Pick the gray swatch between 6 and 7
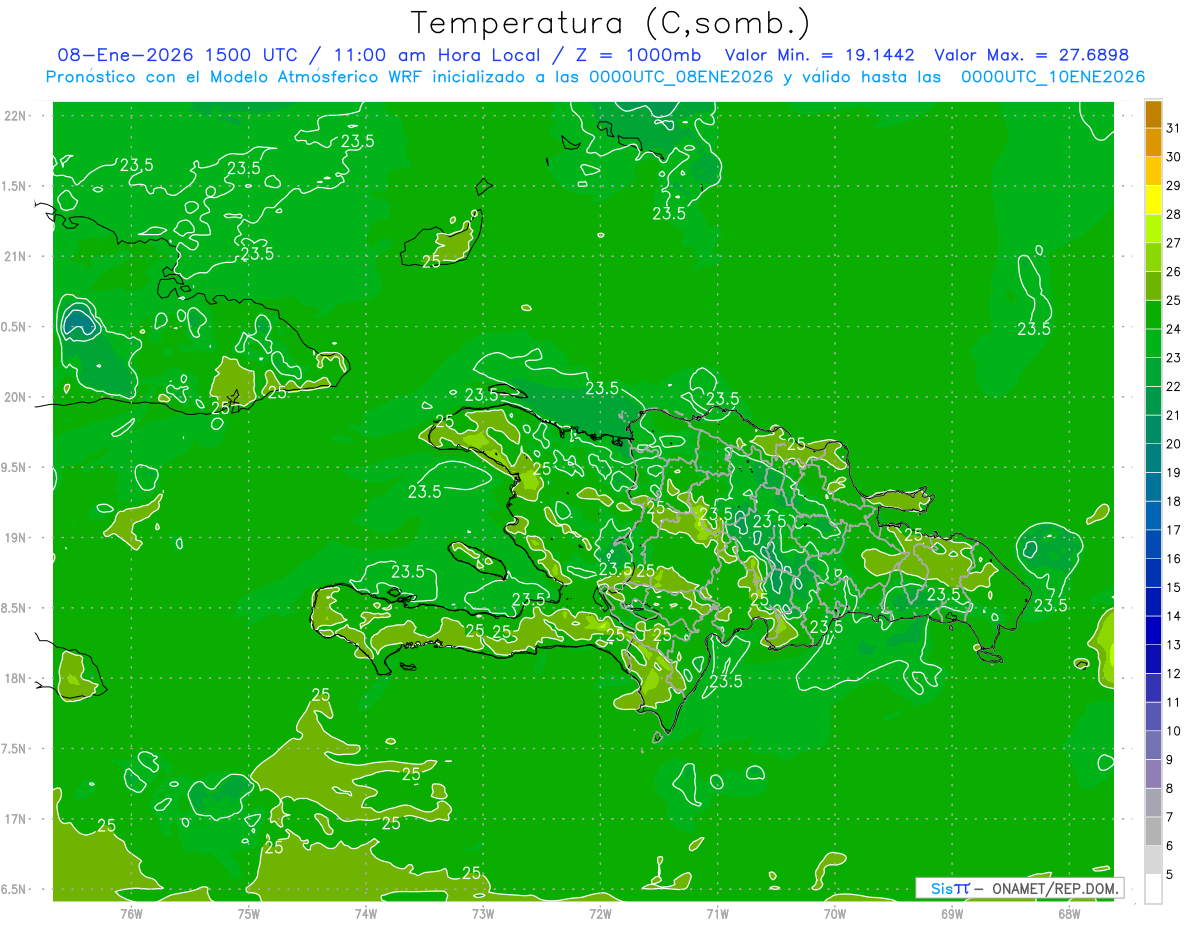This screenshot has width=1200, height=927. (1154, 832)
